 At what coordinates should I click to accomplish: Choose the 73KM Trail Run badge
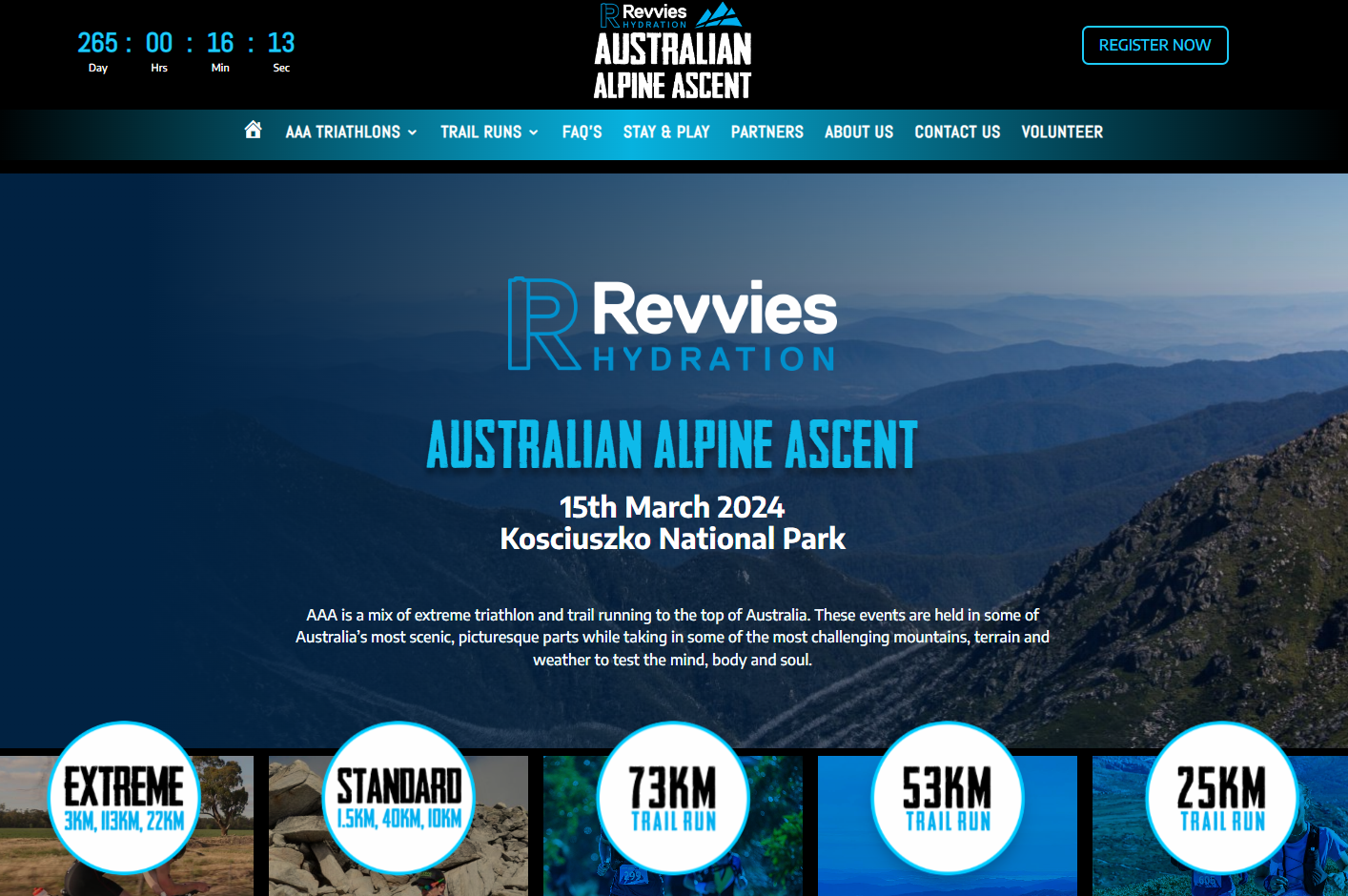(673, 798)
